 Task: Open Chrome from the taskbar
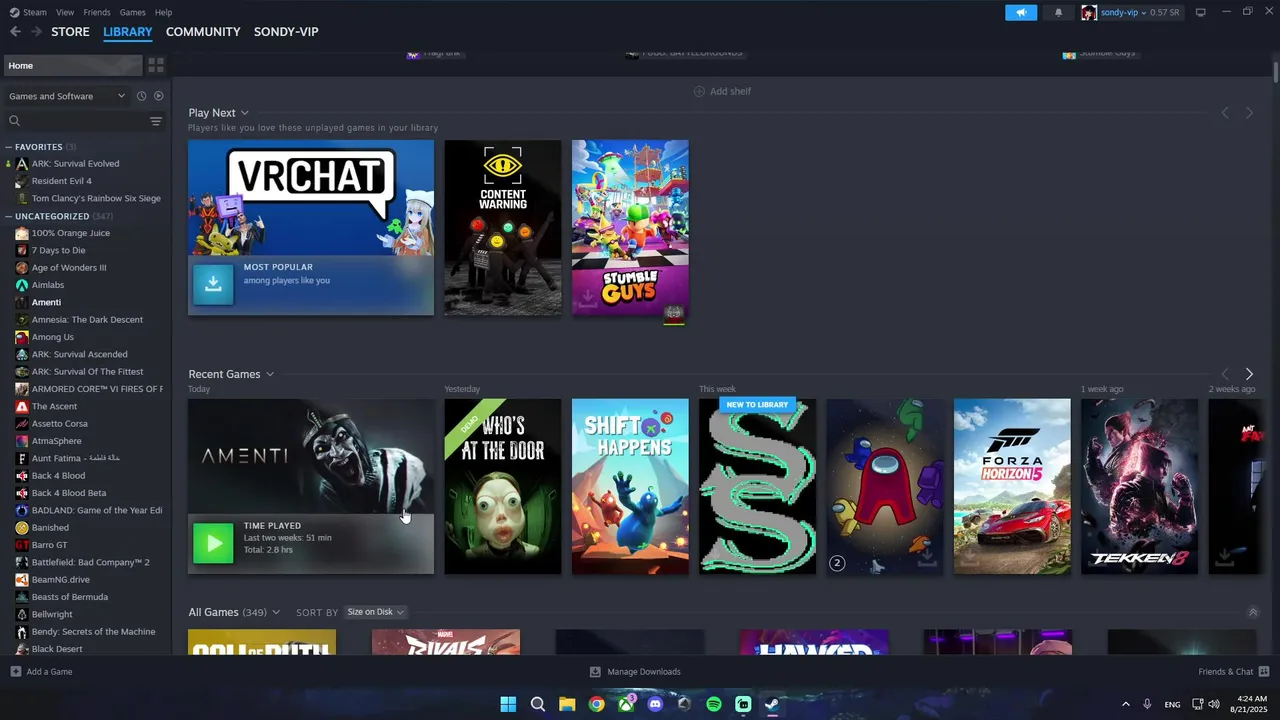(x=596, y=704)
